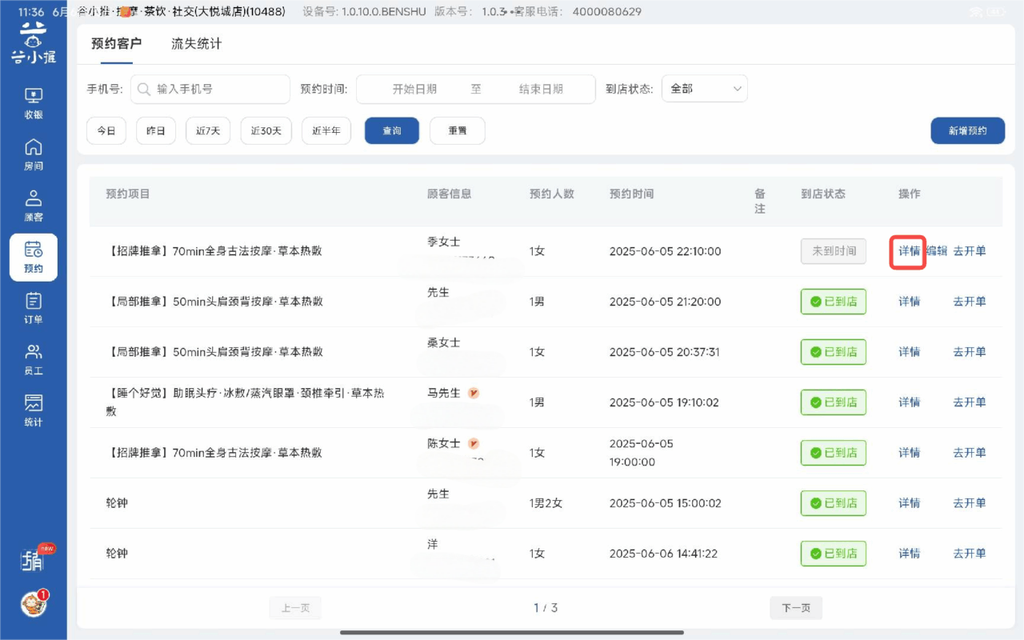This screenshot has width=1024, height=640.
Task: Click the orange VIP badge next to 马先生
Action: pos(474,393)
